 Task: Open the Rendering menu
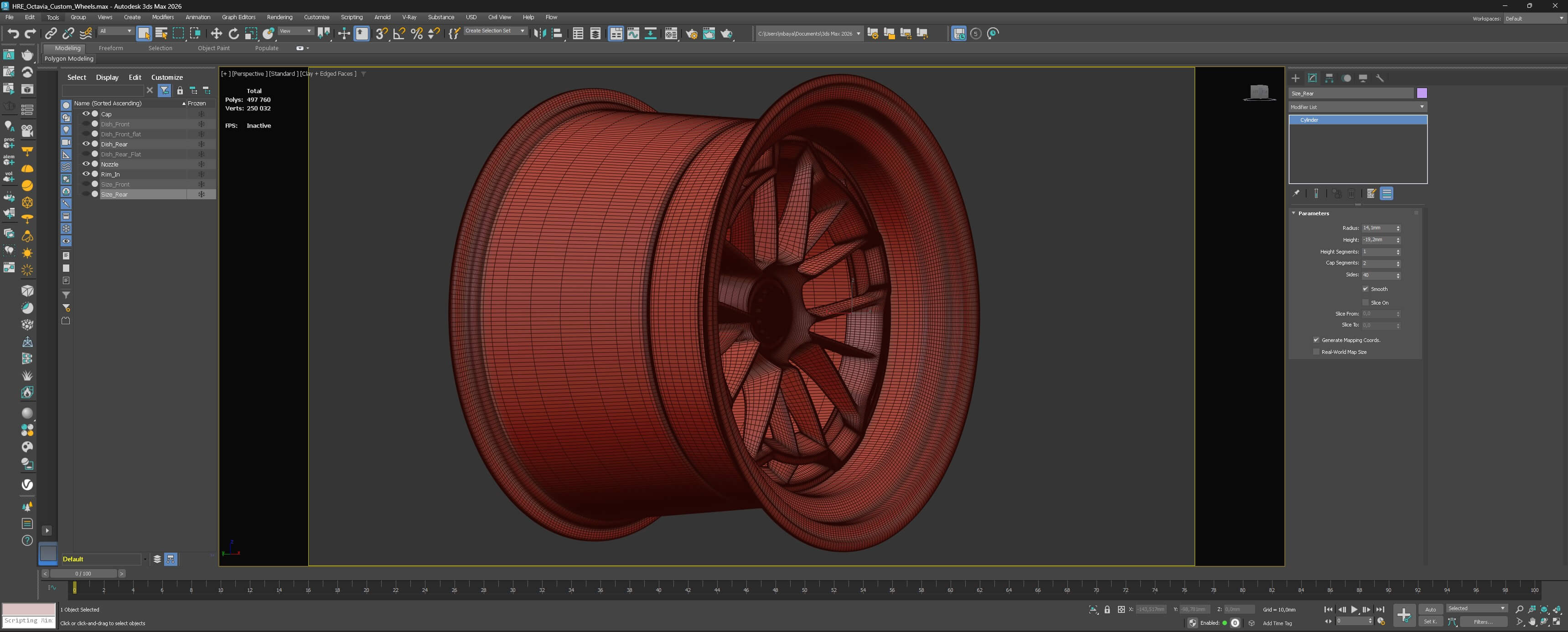279,17
